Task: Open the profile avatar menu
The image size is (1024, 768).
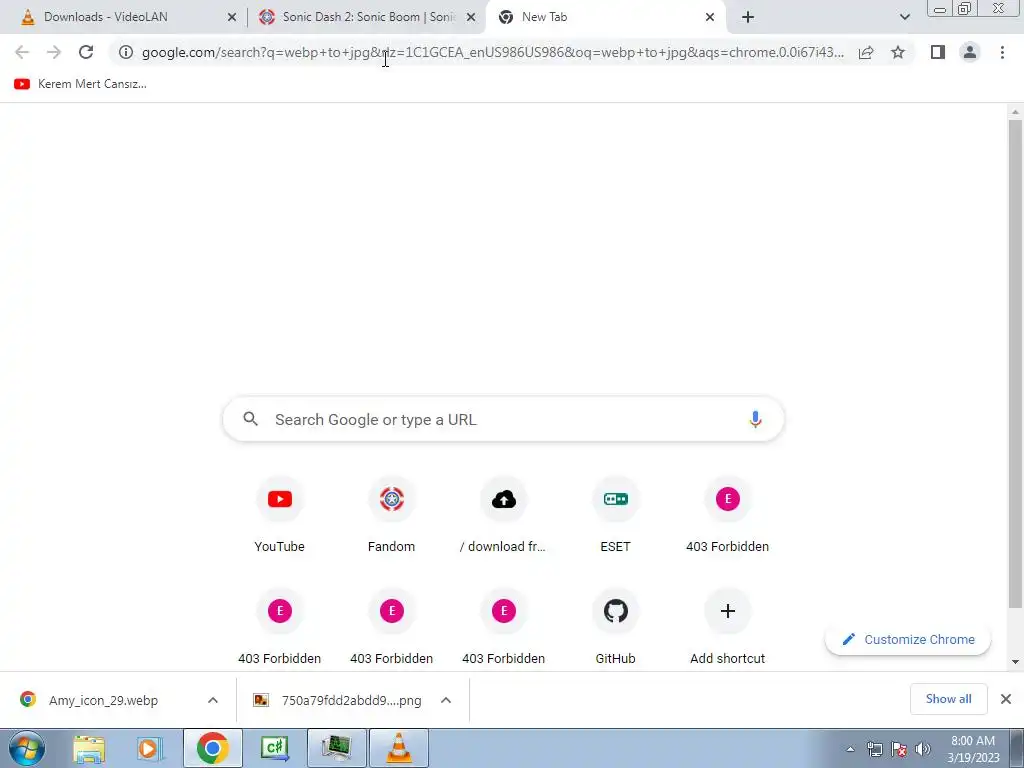Action: [970, 52]
